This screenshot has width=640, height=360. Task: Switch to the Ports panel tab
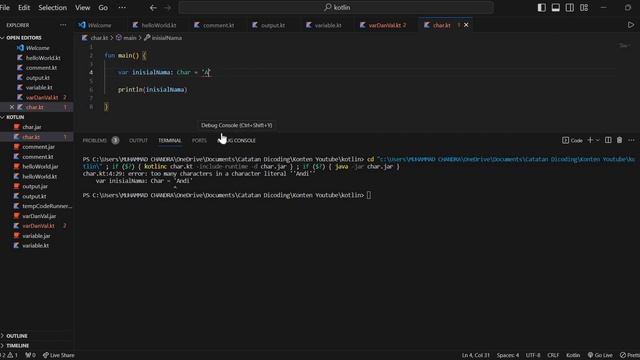199,140
